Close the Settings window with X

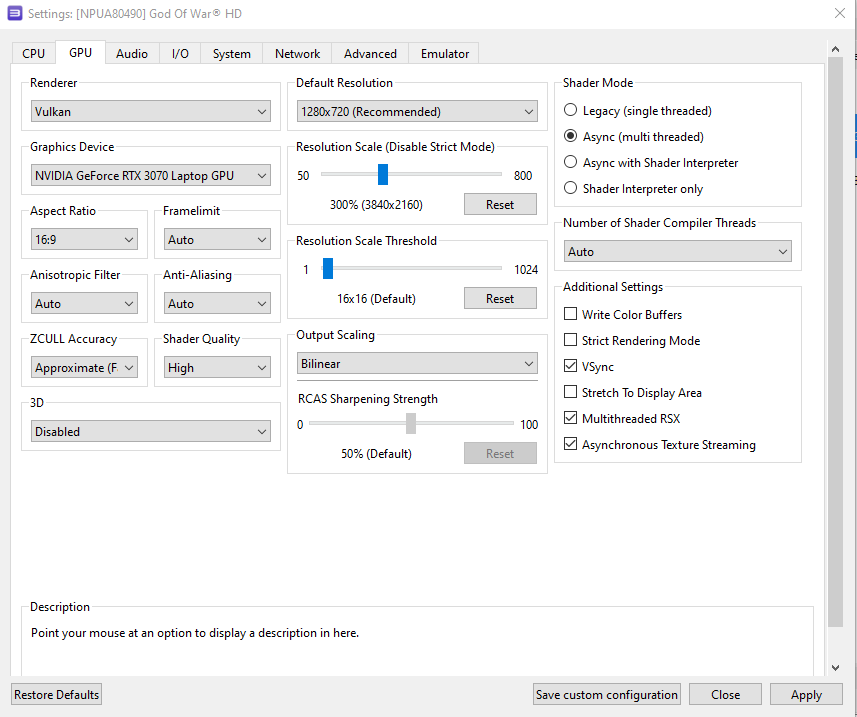tap(838, 14)
